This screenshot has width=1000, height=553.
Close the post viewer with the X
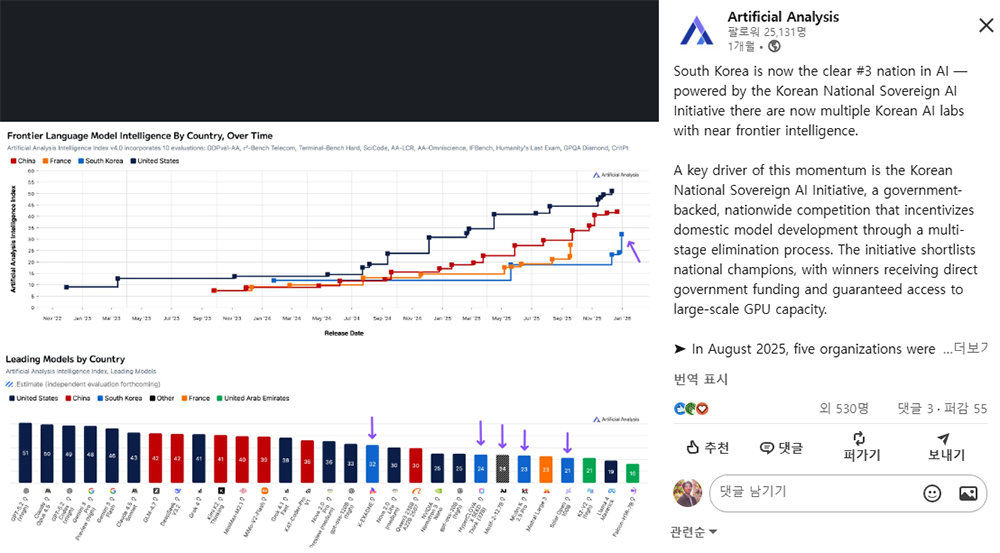tap(986, 26)
